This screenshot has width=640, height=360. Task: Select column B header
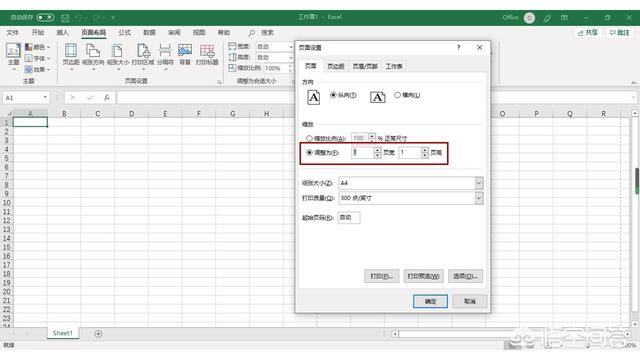[x=64, y=114]
